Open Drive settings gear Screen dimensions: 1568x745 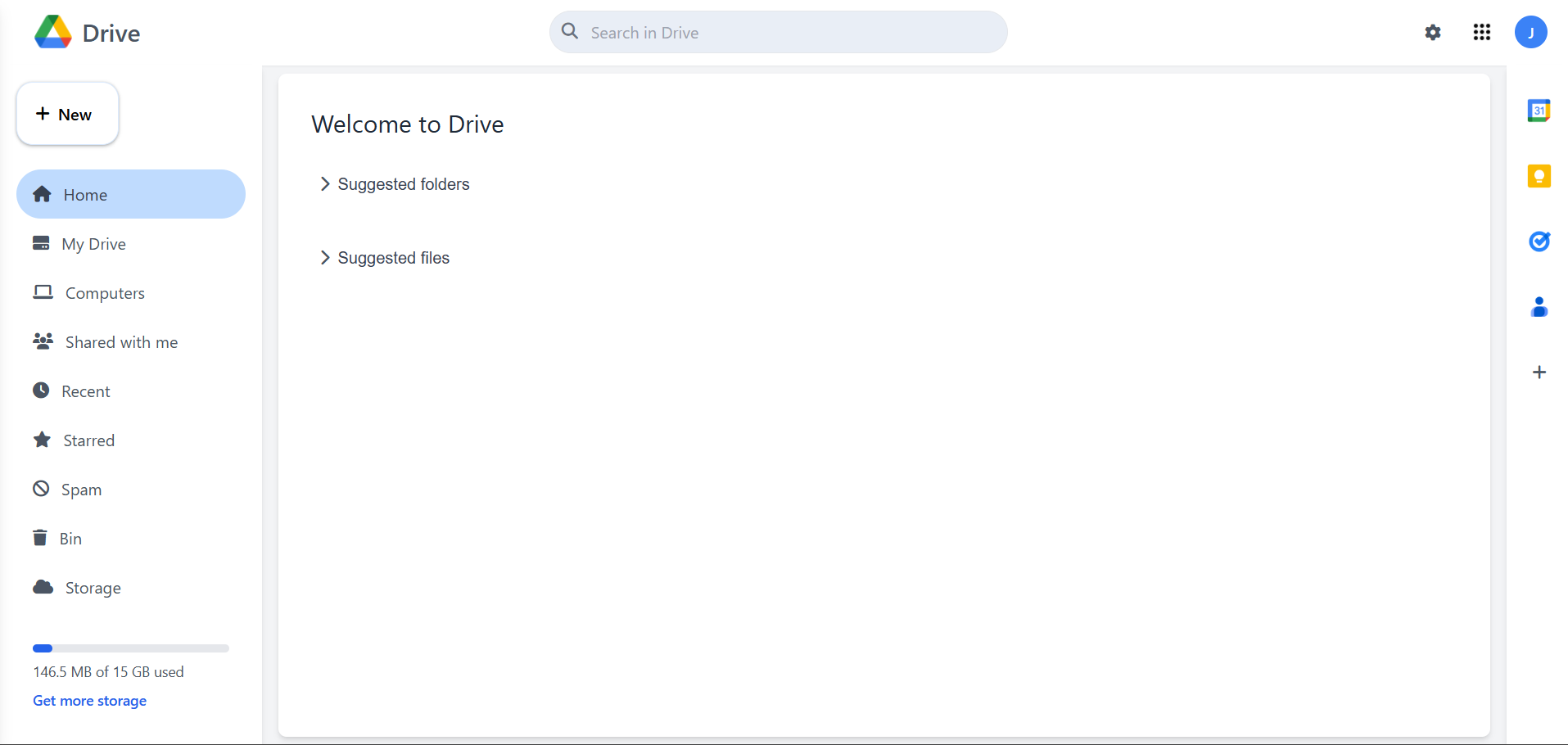pos(1432,32)
